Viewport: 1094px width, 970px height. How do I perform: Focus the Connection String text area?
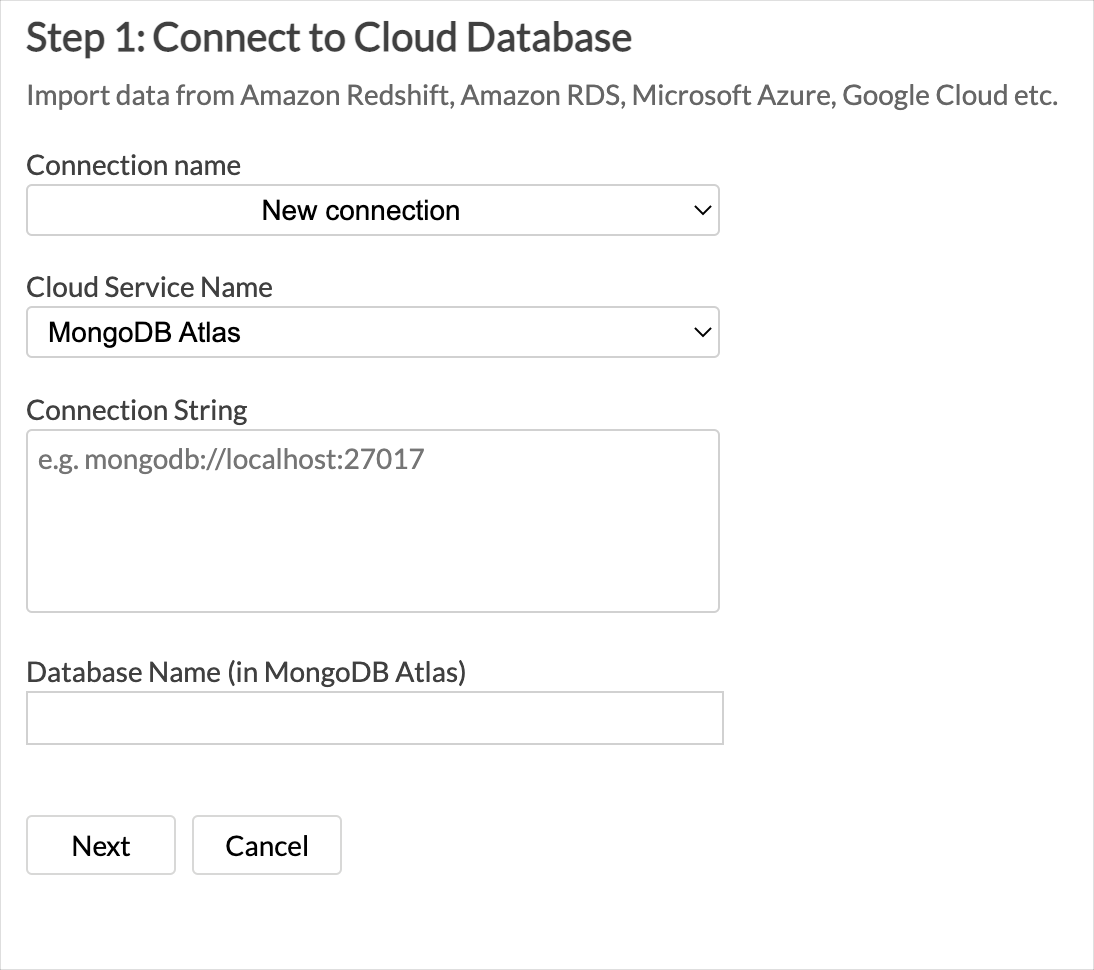coord(373,521)
